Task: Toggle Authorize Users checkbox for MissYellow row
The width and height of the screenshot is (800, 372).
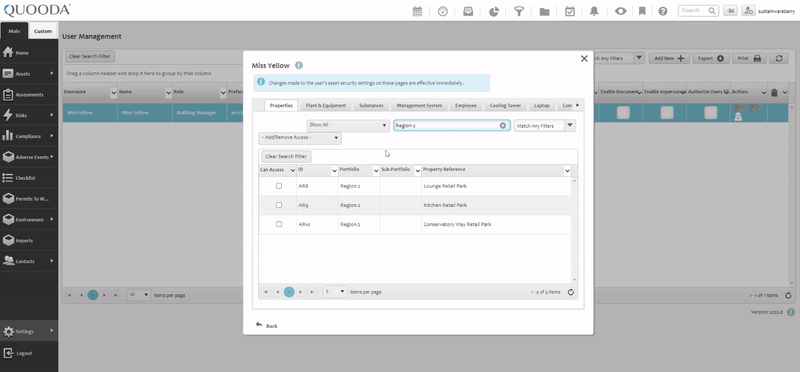Action: click(711, 113)
